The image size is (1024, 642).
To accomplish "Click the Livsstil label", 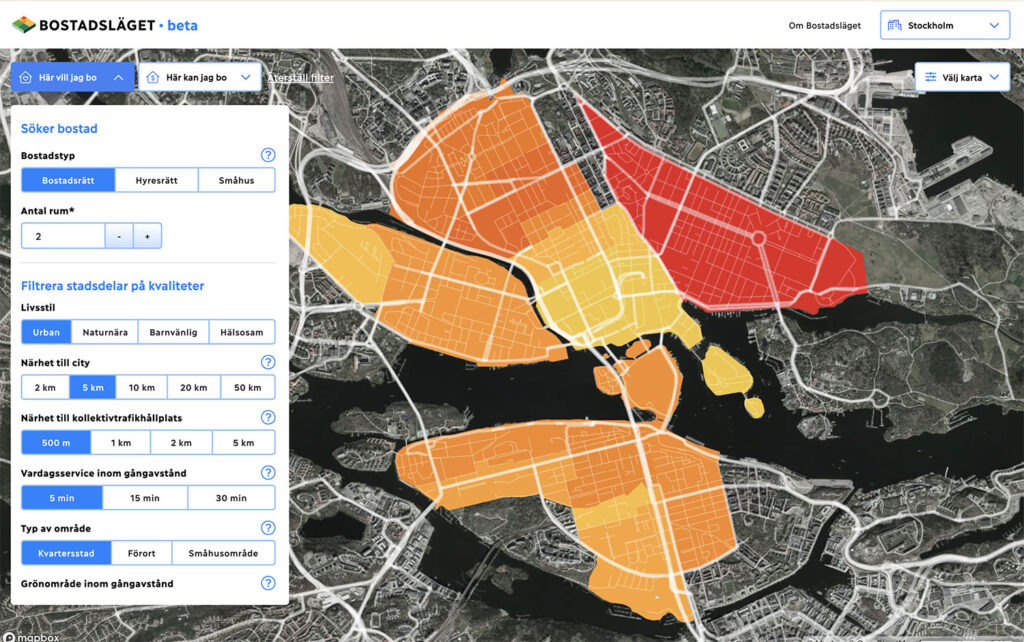I will (x=38, y=307).
